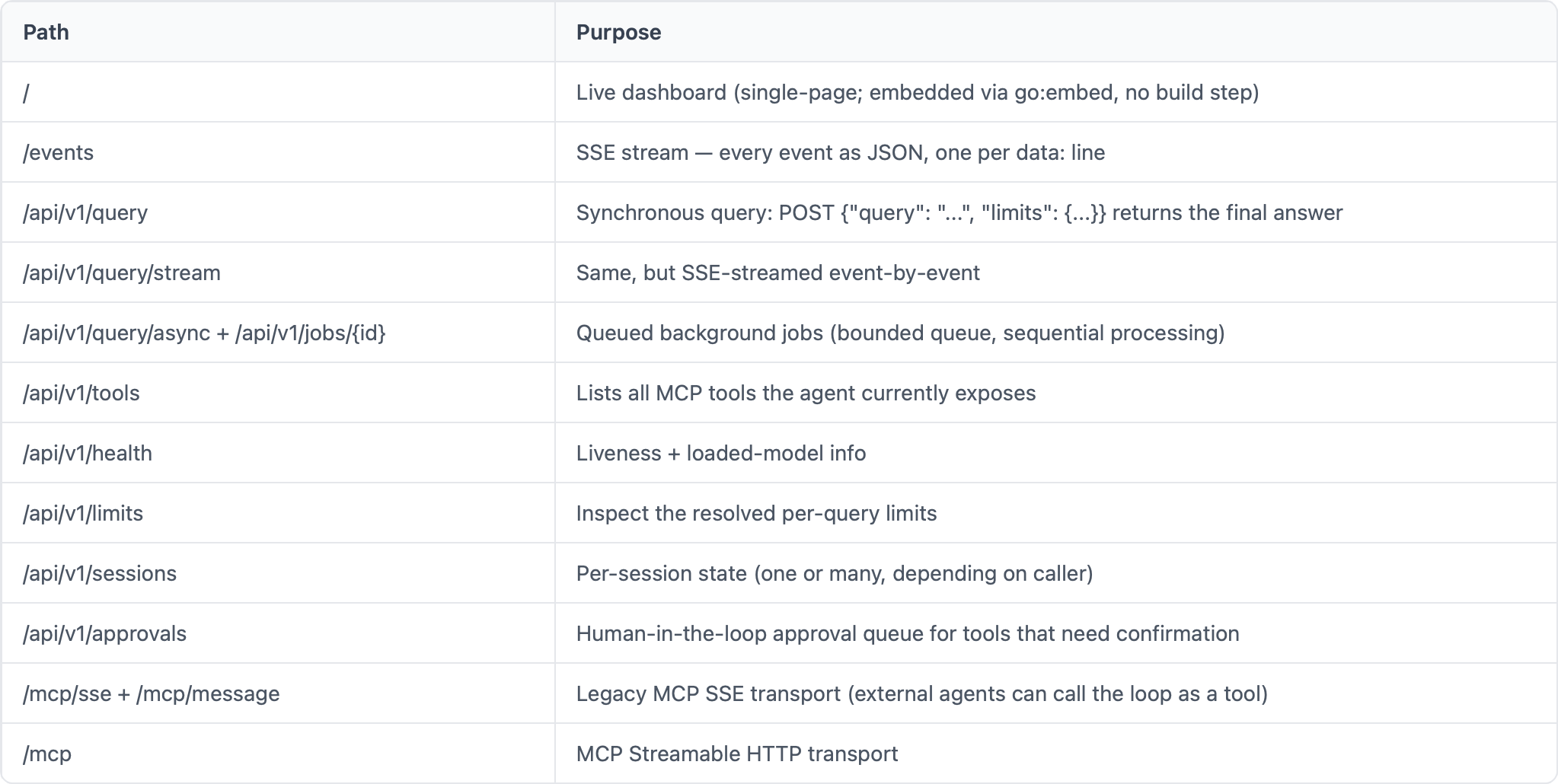Screen dimensions: 1558x784
Task: Click the Path column header
Action: pos(46,32)
